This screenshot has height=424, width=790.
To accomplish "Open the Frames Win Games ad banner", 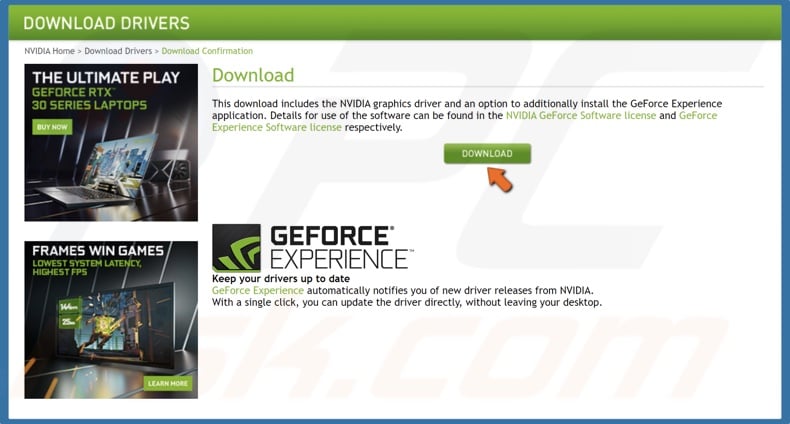I will click(111, 320).
